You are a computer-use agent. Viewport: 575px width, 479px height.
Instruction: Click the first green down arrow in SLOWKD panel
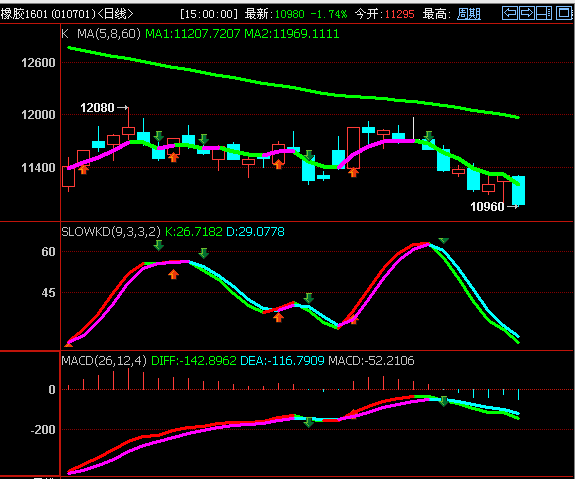pos(158,245)
